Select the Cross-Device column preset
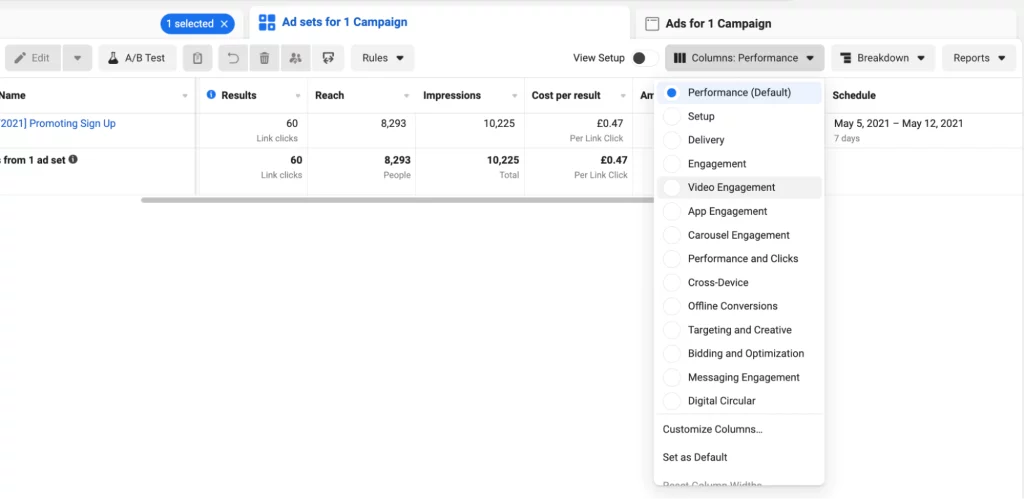The image size is (1024, 499). (x=739, y=282)
